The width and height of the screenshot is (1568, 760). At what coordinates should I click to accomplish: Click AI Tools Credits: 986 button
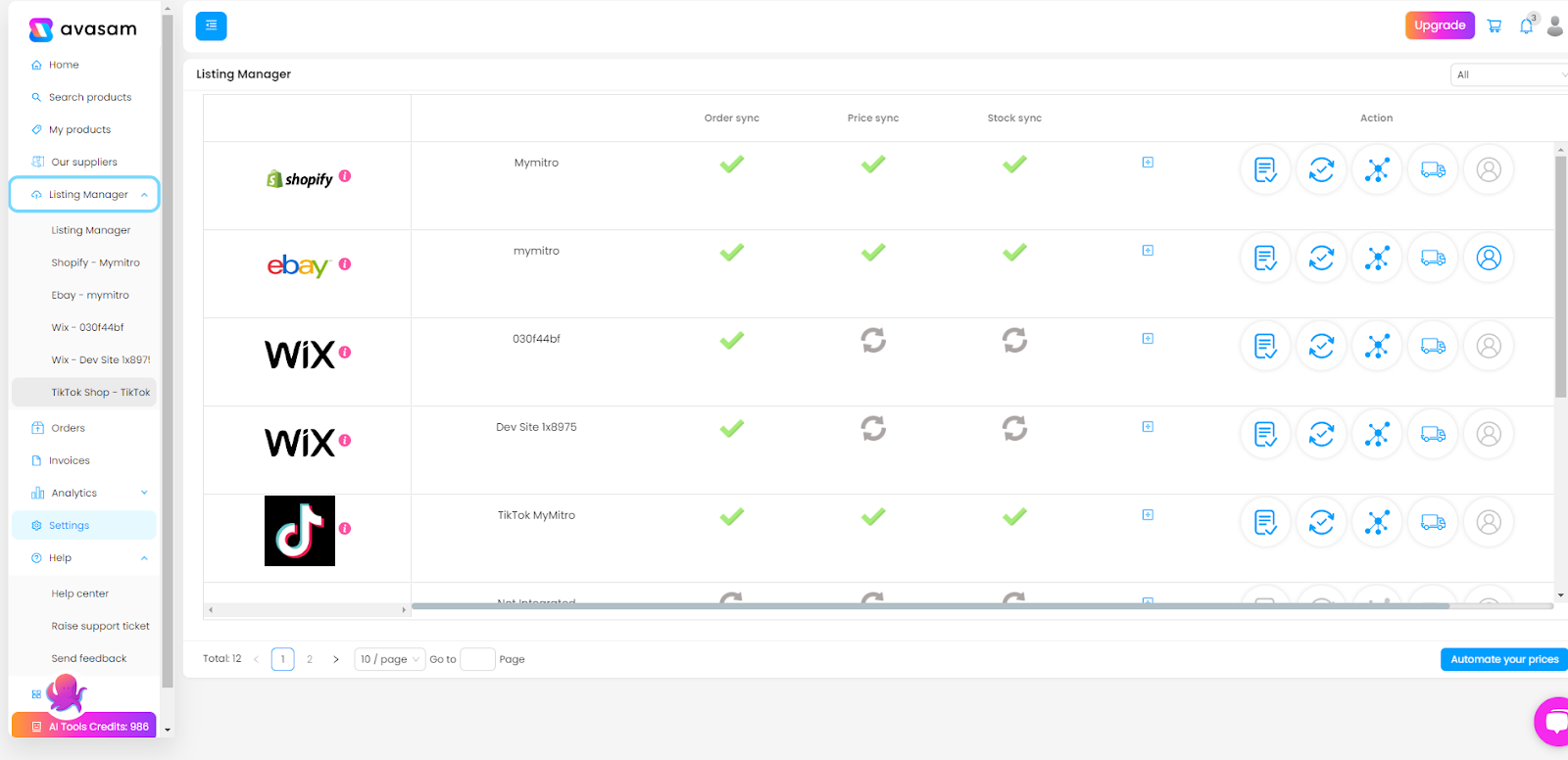tap(84, 726)
